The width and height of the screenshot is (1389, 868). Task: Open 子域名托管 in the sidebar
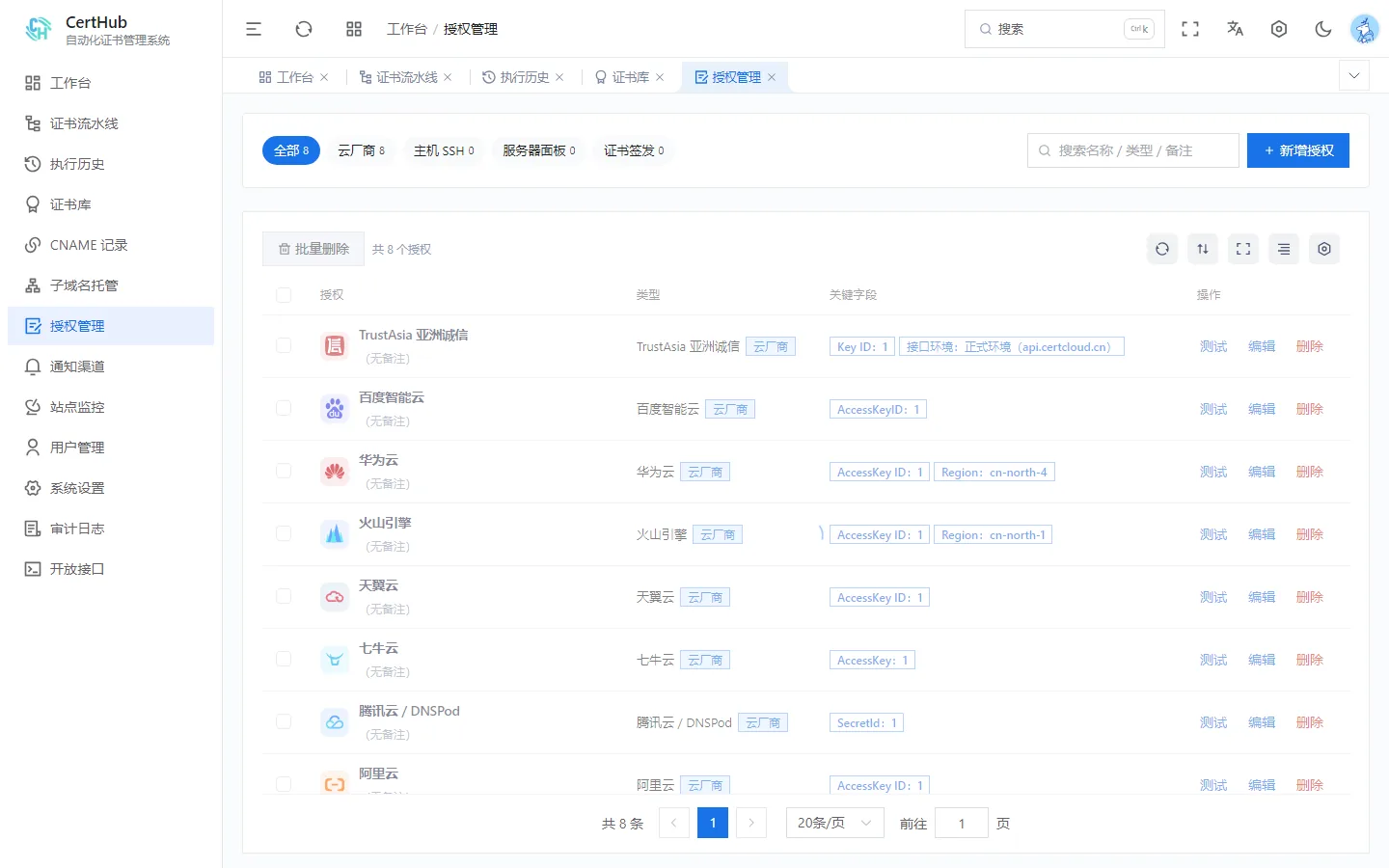point(111,285)
